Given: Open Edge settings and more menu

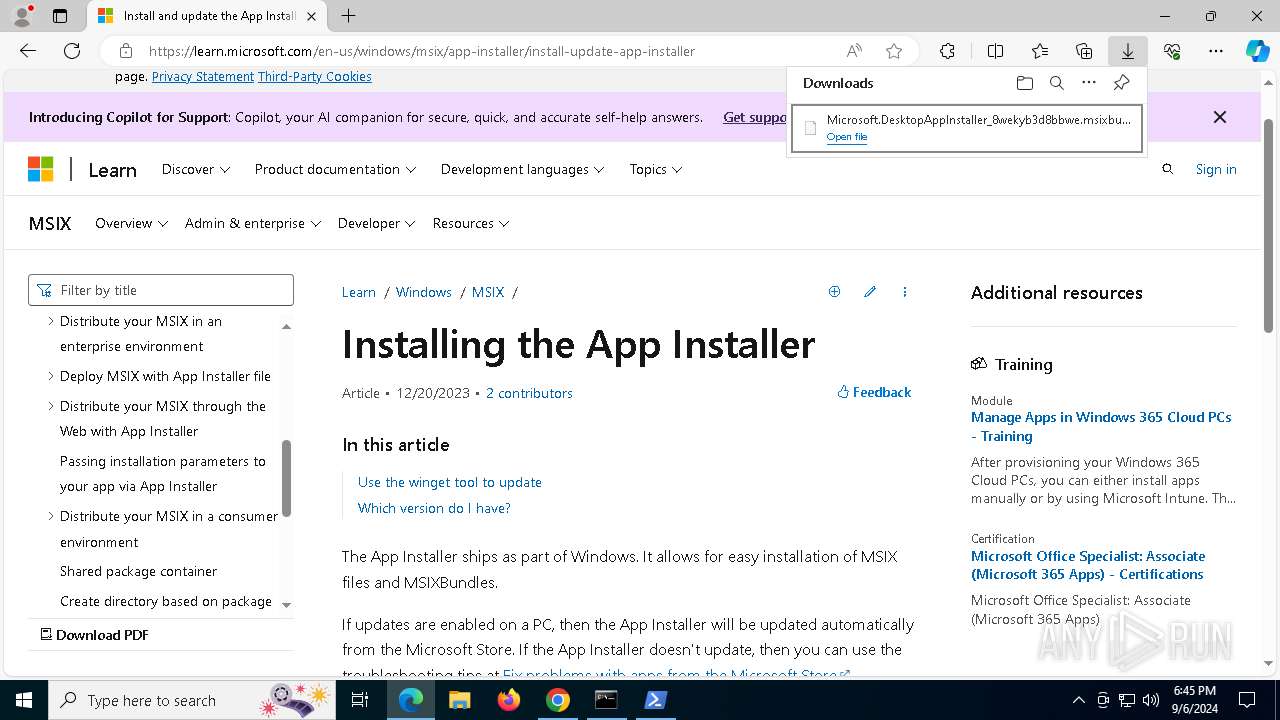Looking at the screenshot, I should click(x=1216, y=51).
